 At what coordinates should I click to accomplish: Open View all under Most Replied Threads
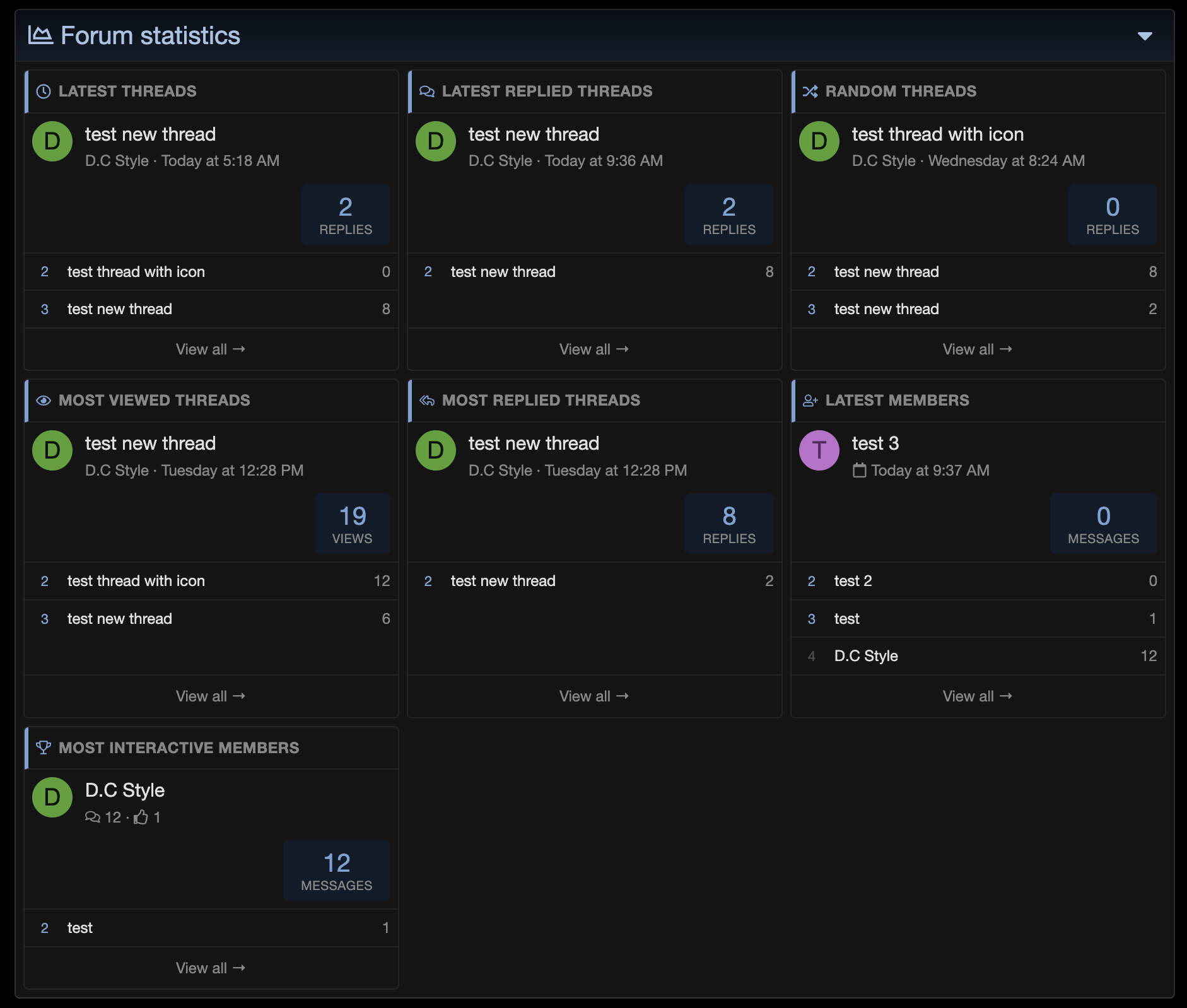coord(593,696)
